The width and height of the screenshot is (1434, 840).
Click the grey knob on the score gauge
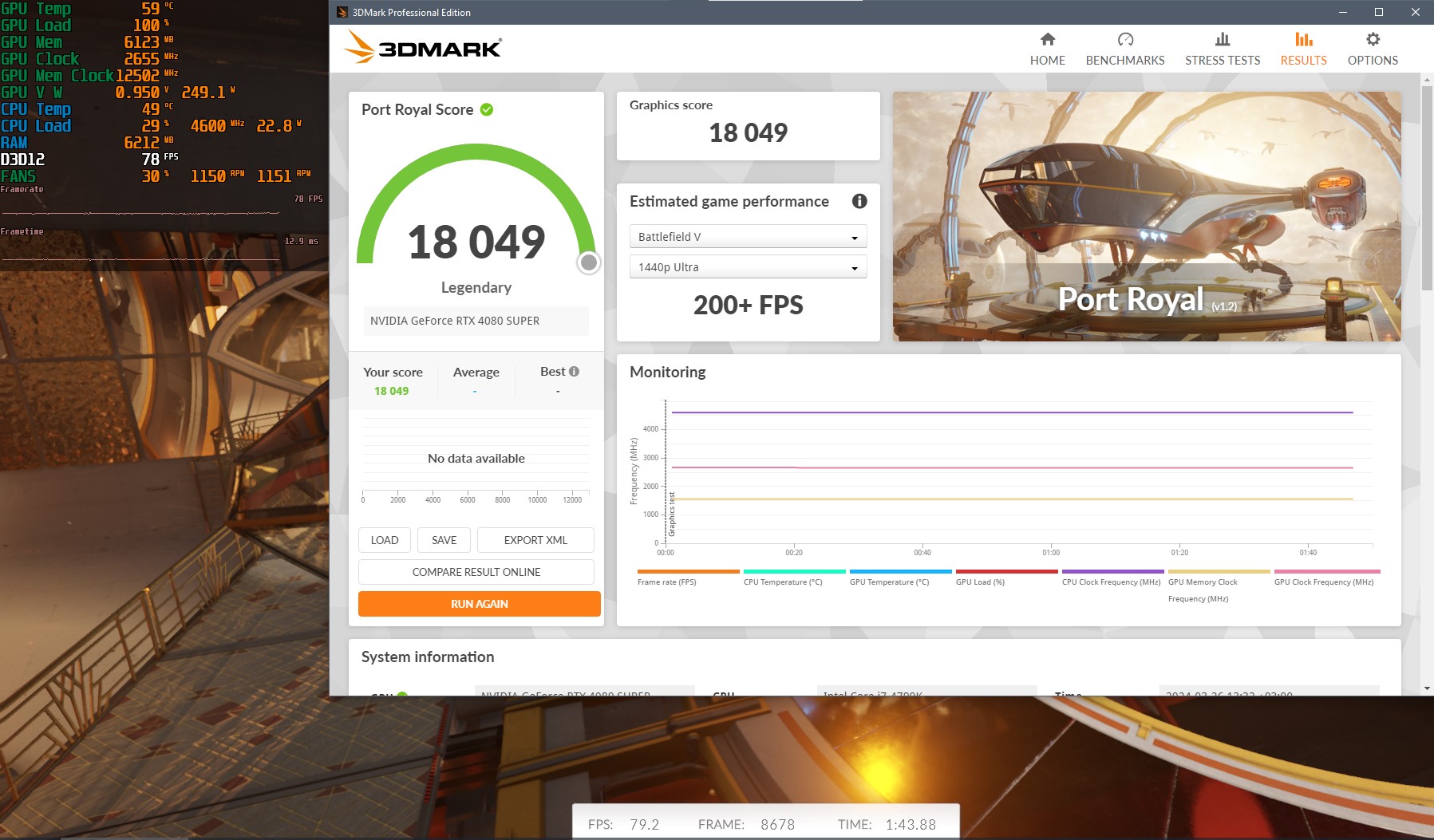point(589,262)
